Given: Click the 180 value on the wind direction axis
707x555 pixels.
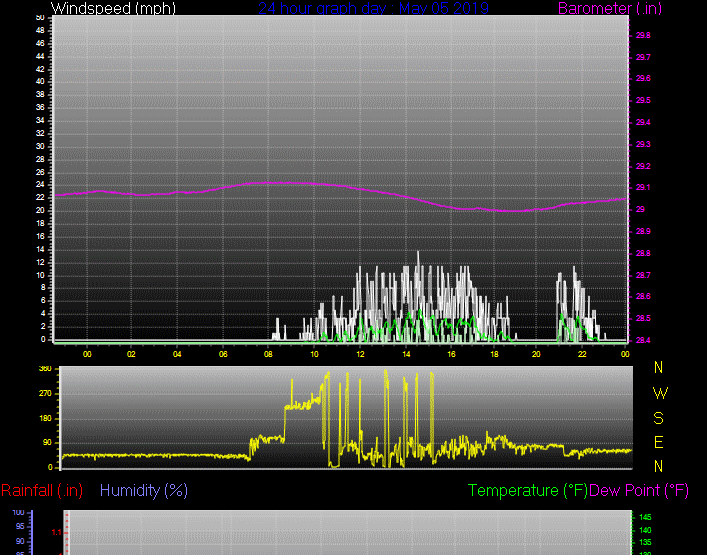Looking at the screenshot, I should [46, 418].
